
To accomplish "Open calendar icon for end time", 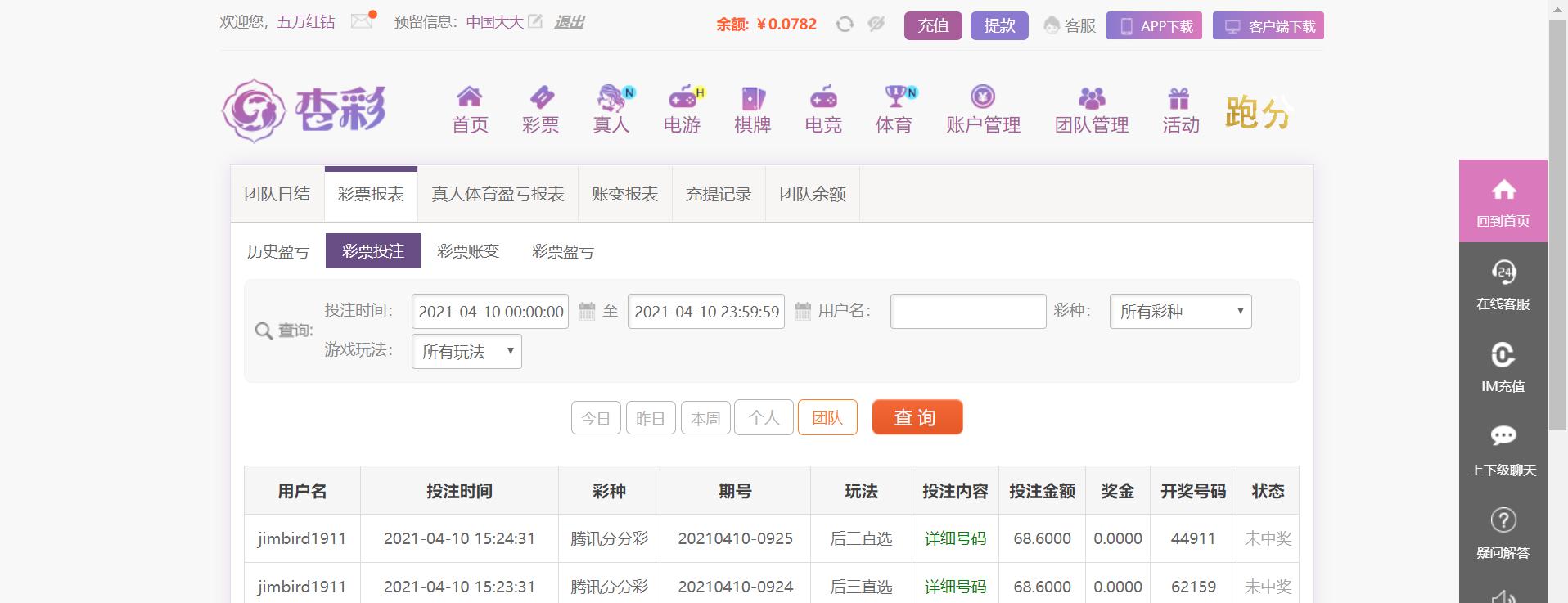I will click(x=803, y=311).
